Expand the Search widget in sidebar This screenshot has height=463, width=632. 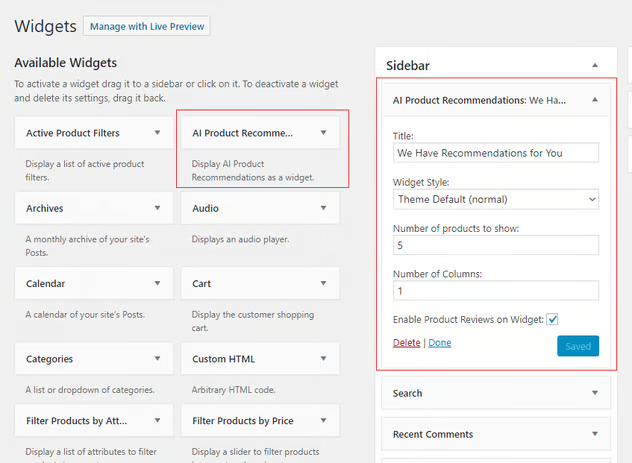(595, 393)
